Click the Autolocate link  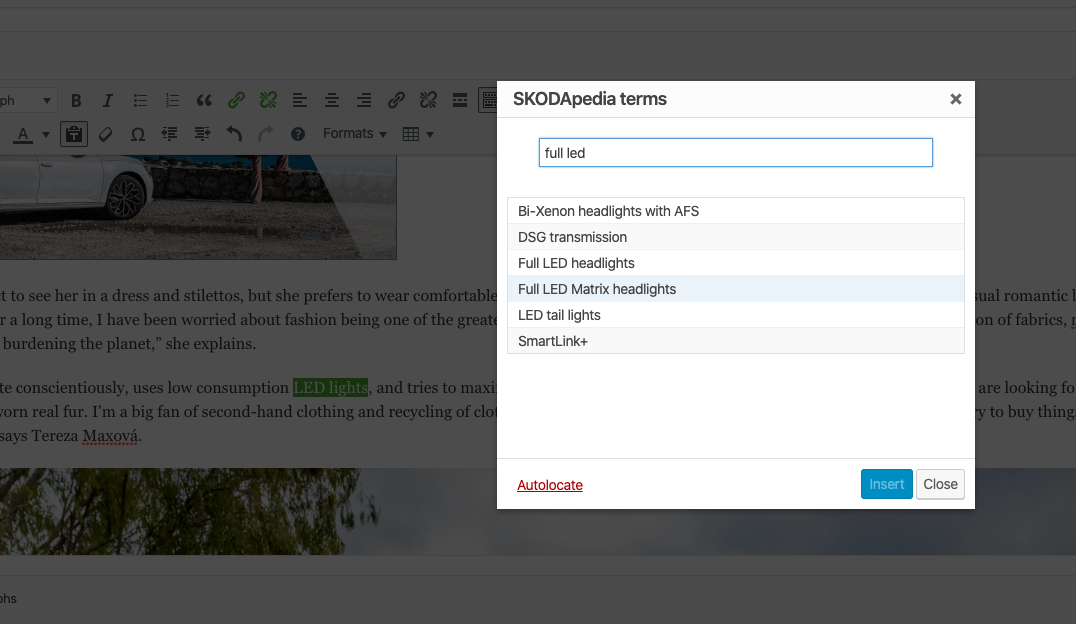pos(550,485)
